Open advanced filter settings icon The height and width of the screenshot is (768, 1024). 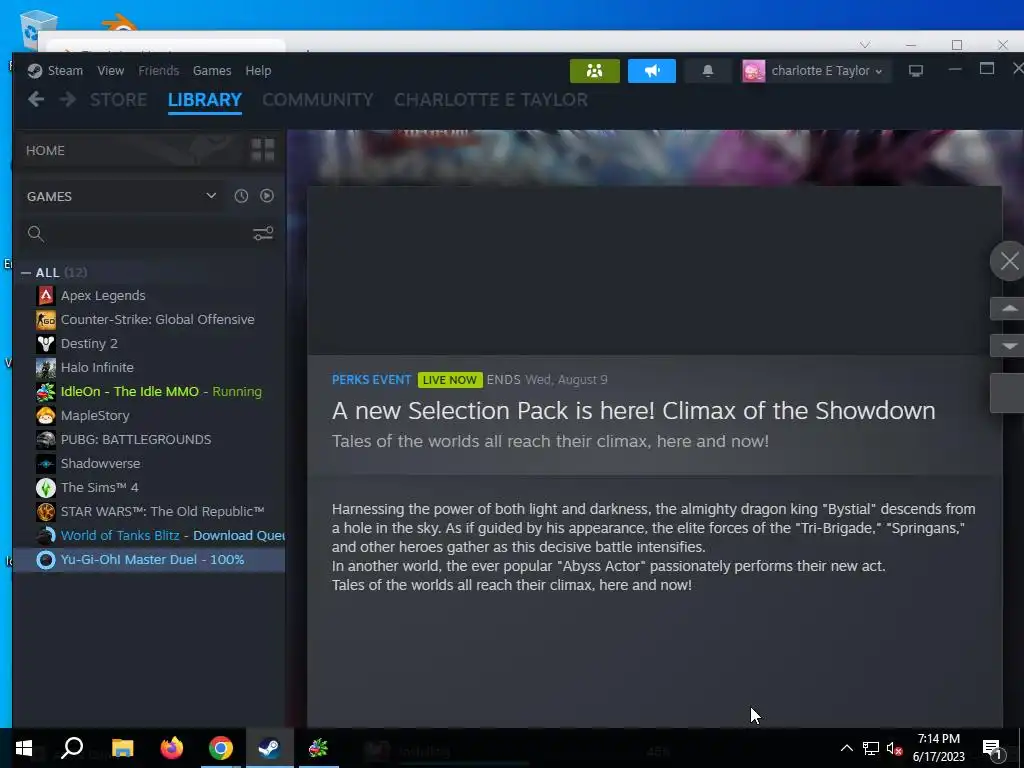263,234
